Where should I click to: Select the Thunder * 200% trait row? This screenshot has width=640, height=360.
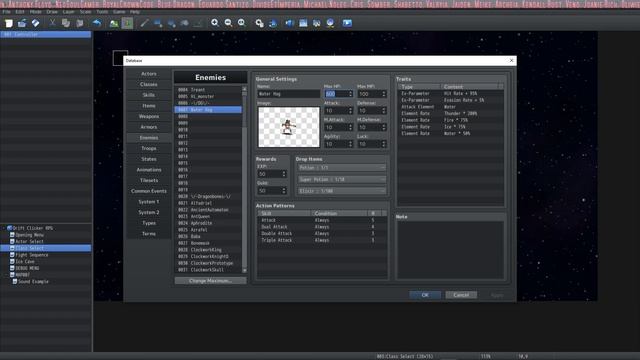(x=450, y=113)
